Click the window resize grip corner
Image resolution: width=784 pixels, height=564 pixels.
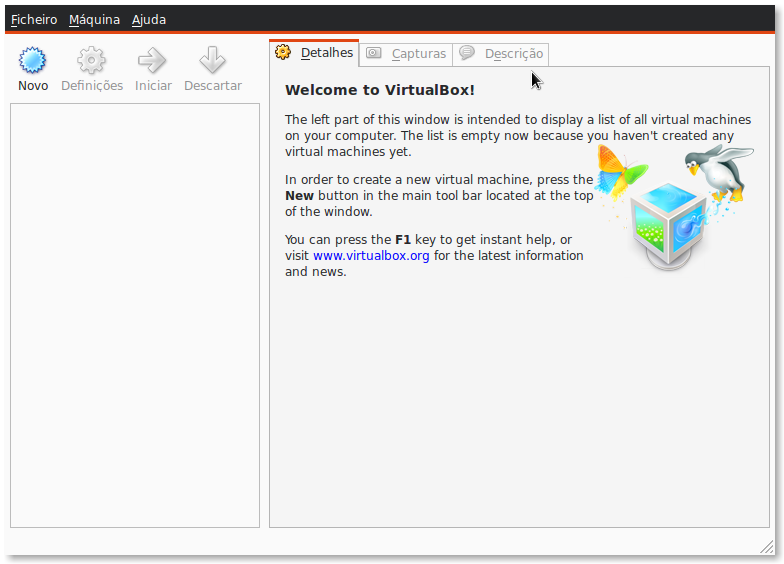pyautogui.click(x=766, y=547)
